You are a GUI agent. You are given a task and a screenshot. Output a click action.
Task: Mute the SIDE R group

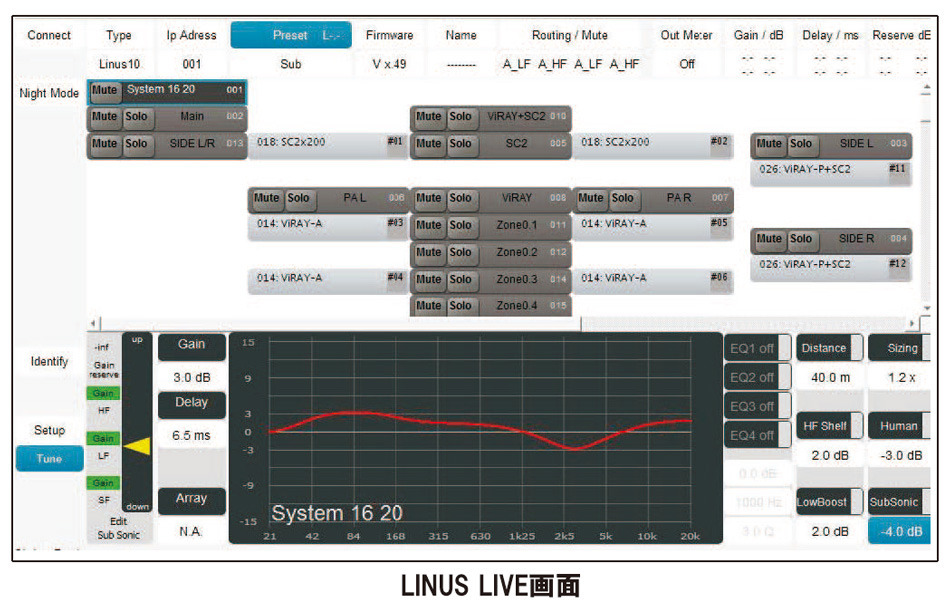click(x=769, y=239)
